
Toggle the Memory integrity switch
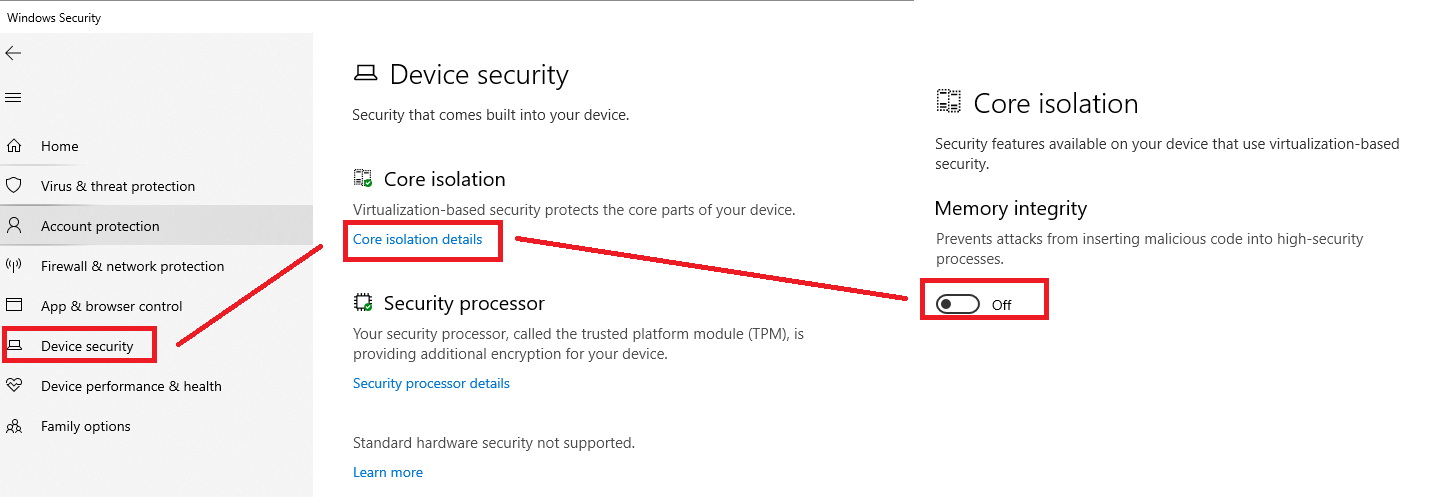[x=959, y=304]
